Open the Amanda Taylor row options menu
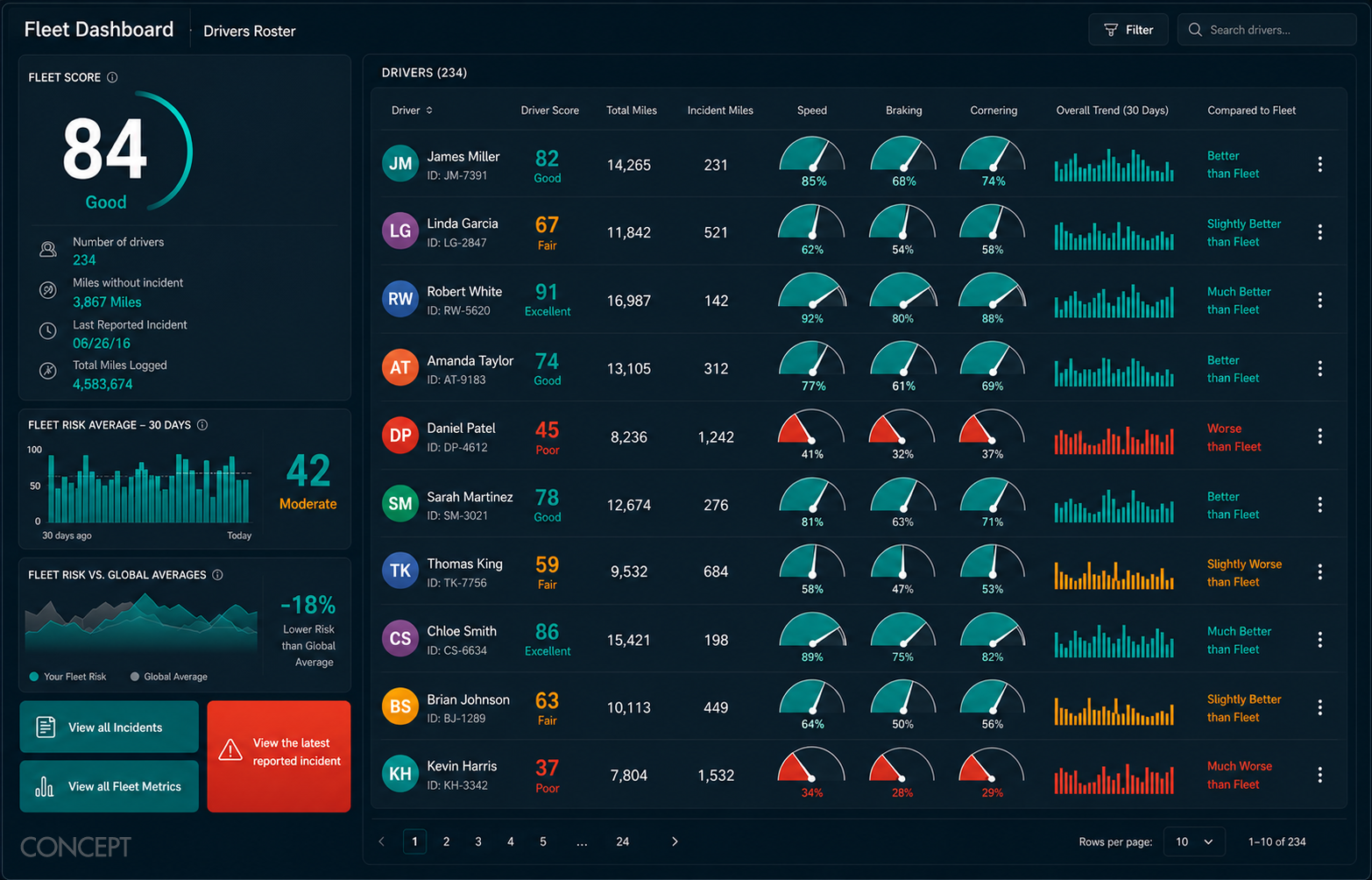Screen dimensions: 1372x880 1319,368
